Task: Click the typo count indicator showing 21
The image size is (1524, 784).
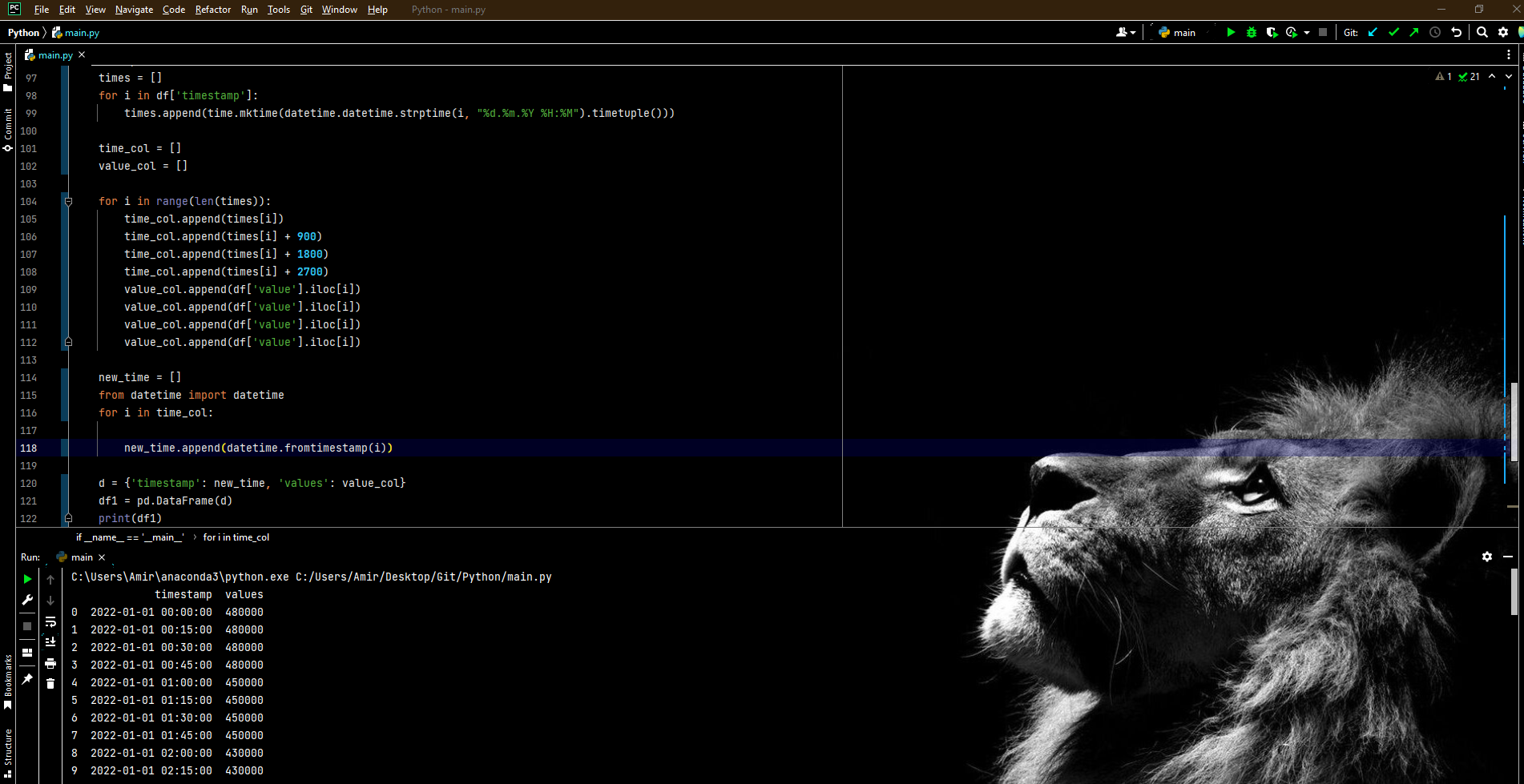Action: tap(1469, 76)
